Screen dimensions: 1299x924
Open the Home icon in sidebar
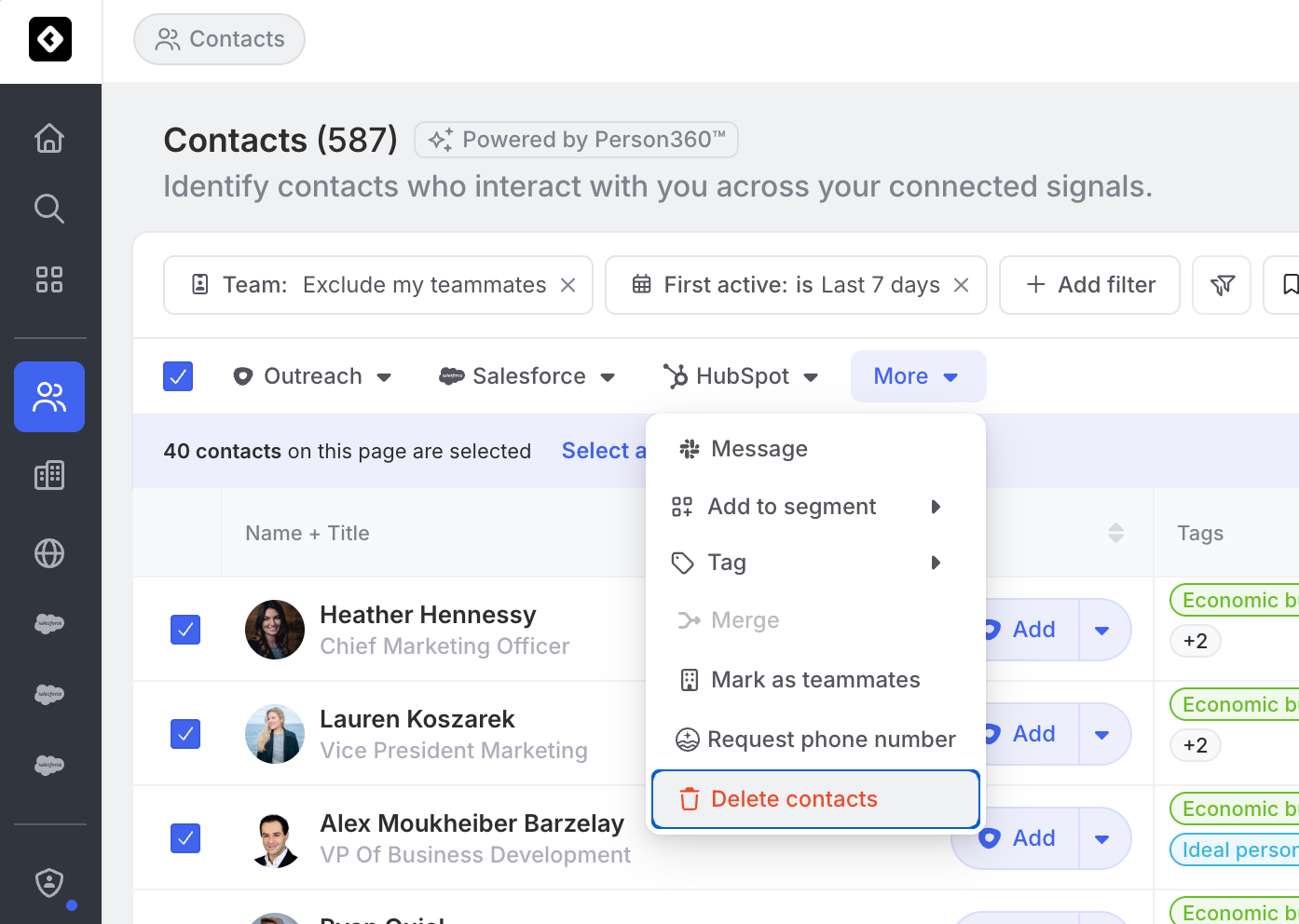point(49,138)
